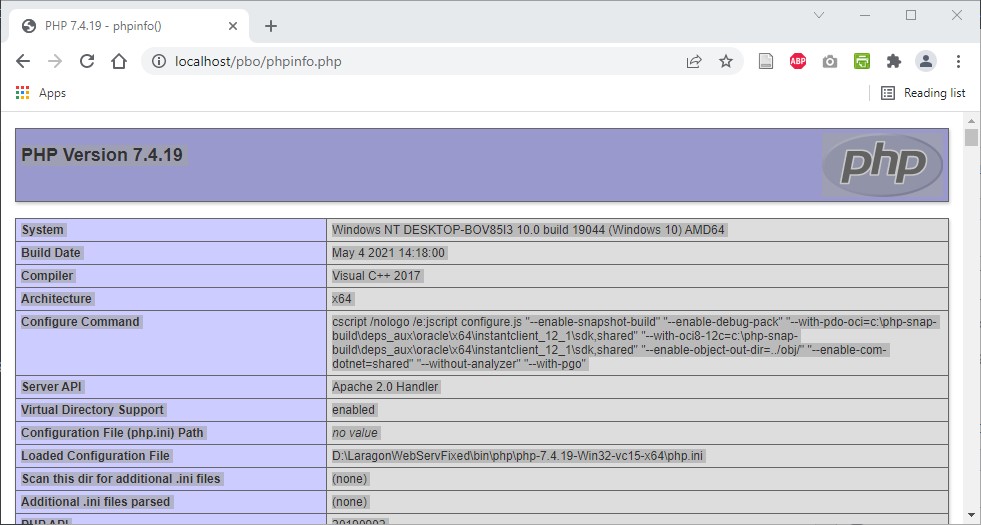This screenshot has height=525, width=981.
Task: Close the PHP 7.4.19 phpinfo tab
Action: [233, 26]
